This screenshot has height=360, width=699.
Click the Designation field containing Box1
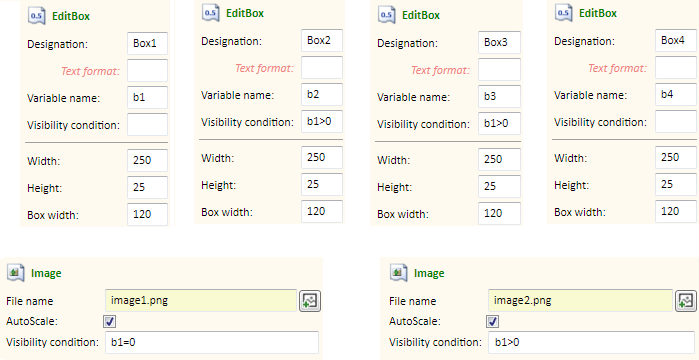148,43
